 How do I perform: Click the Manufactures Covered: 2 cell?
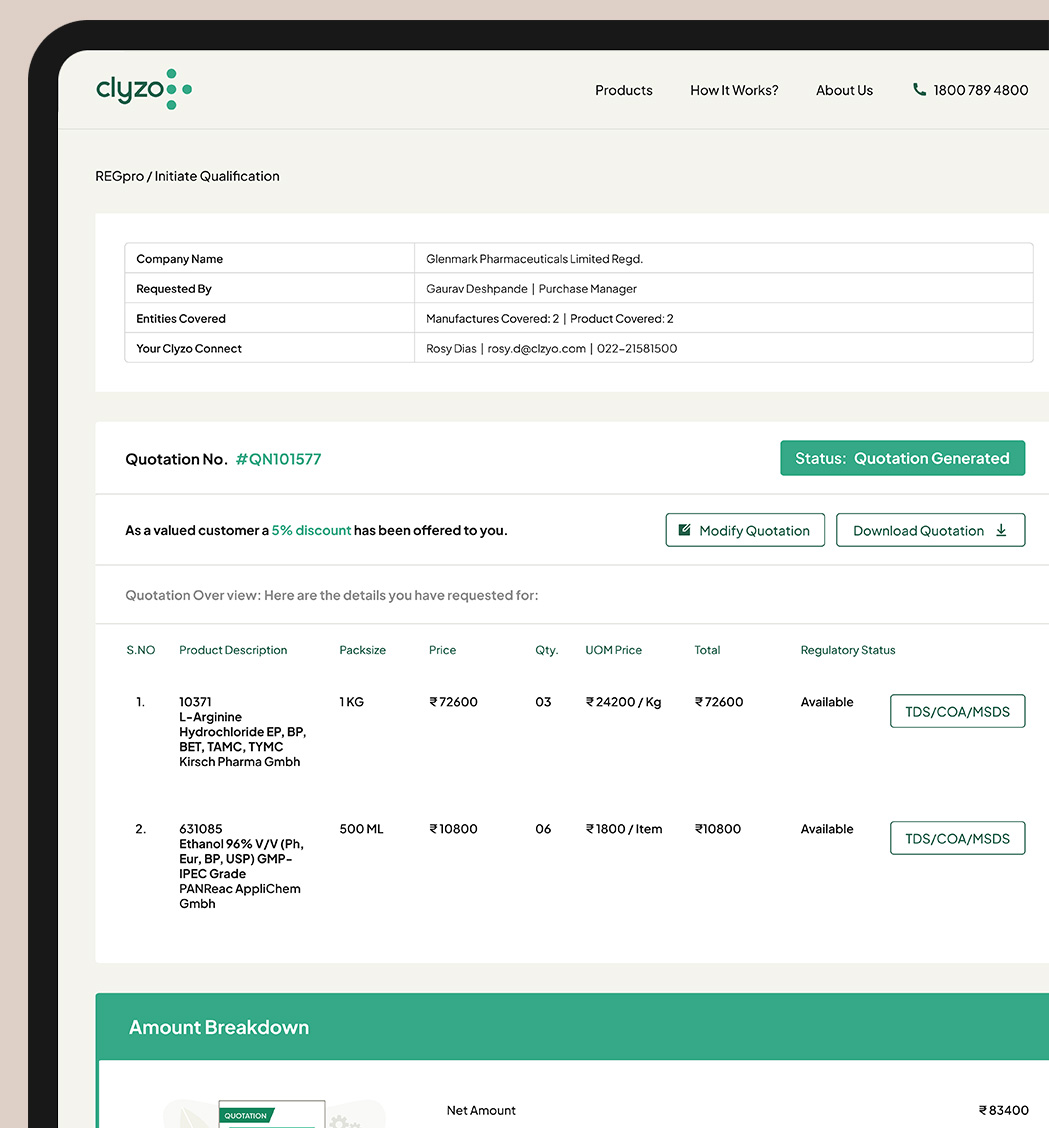pos(724,319)
